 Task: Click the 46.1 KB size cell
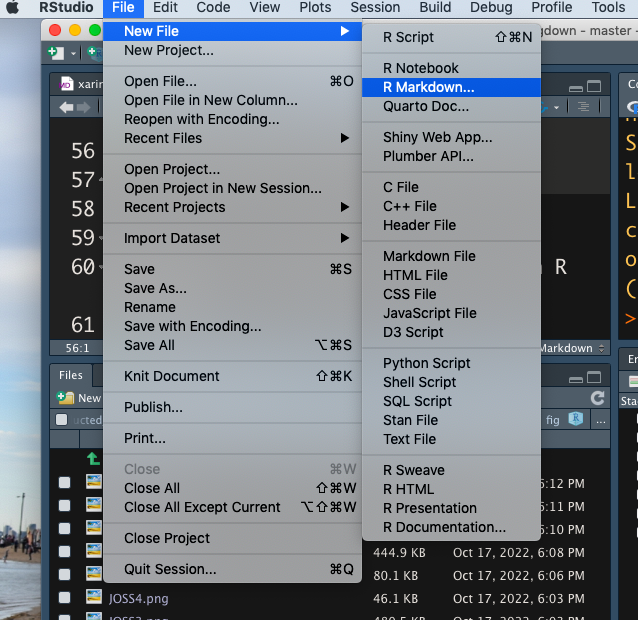(x=395, y=598)
